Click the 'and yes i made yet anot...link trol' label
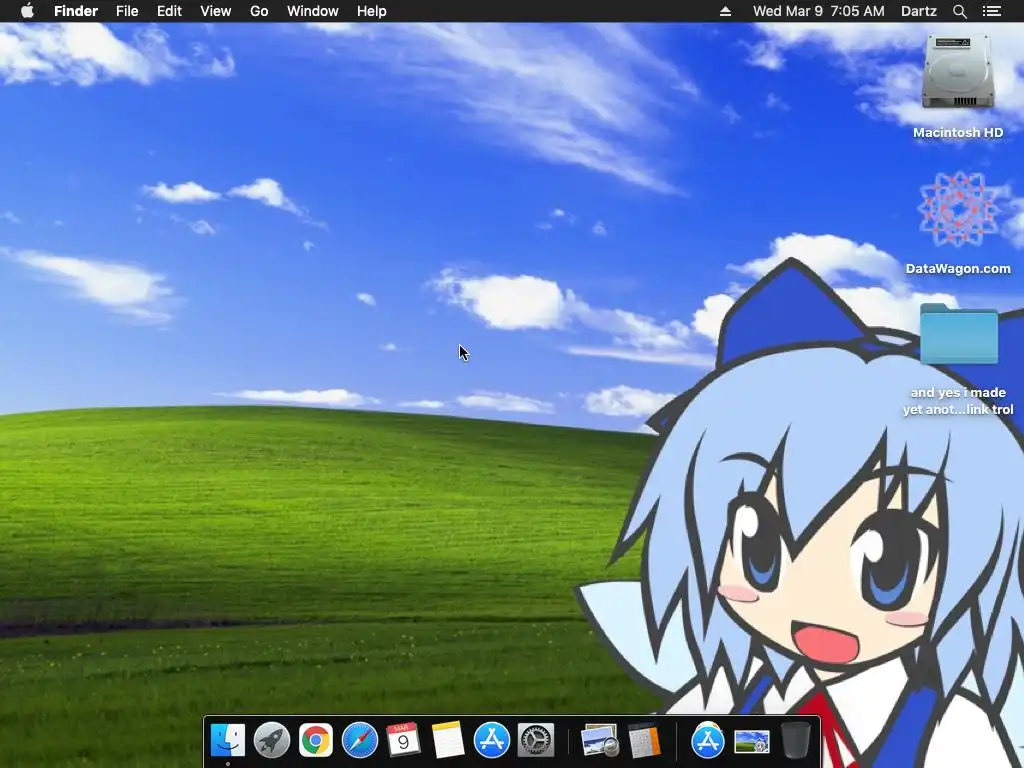 [958, 401]
